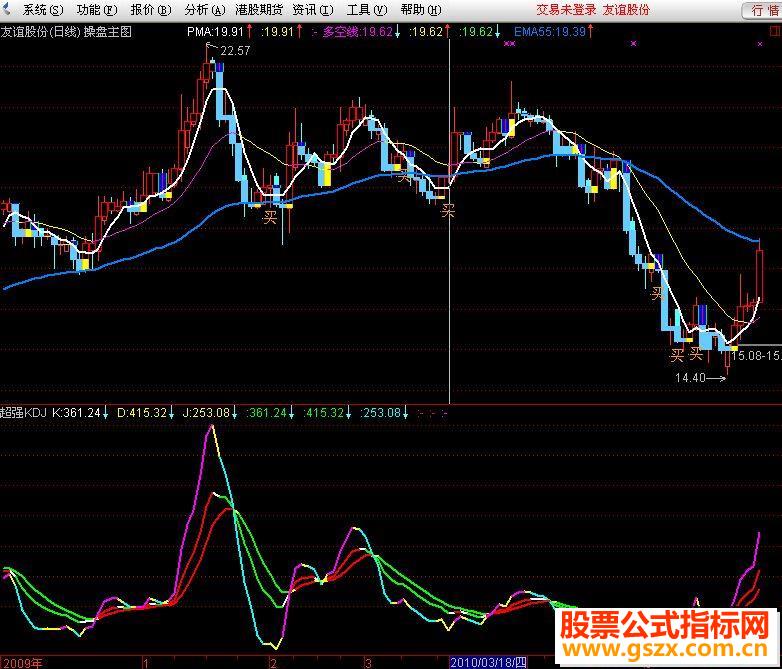Click the 行情 button
Viewport: 782px width, 669px height.
[x=763, y=10]
